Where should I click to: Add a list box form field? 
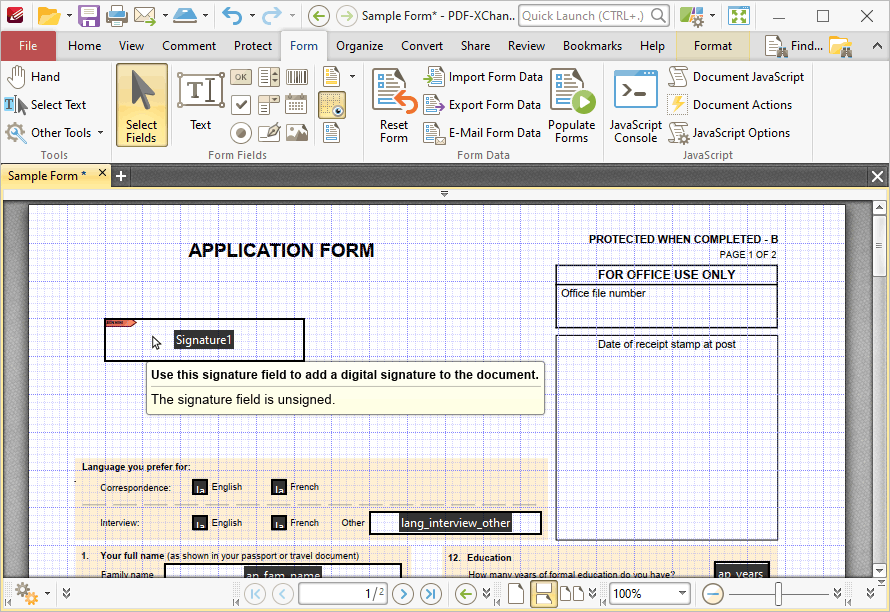269,77
